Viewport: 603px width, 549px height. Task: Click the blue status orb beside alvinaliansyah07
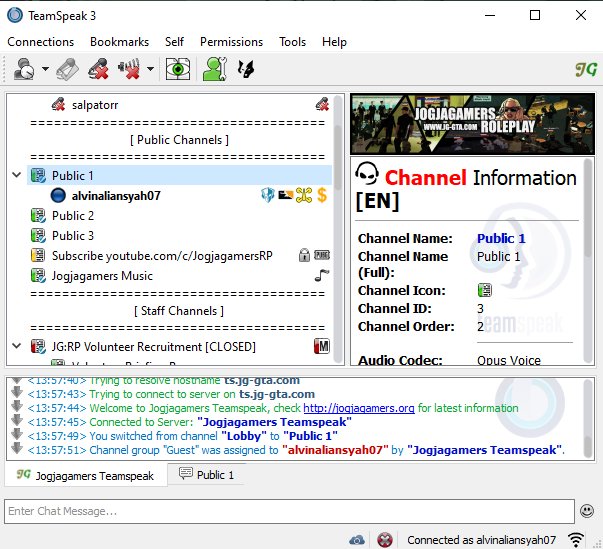(58, 196)
